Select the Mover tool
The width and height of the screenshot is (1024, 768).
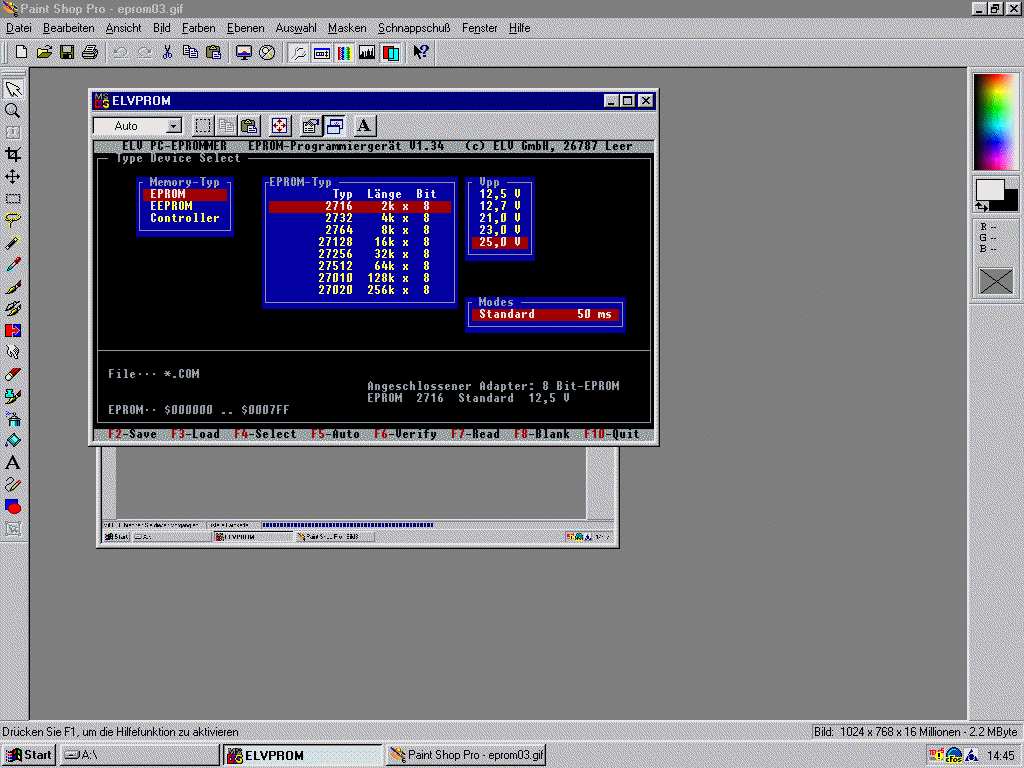[x=13, y=176]
